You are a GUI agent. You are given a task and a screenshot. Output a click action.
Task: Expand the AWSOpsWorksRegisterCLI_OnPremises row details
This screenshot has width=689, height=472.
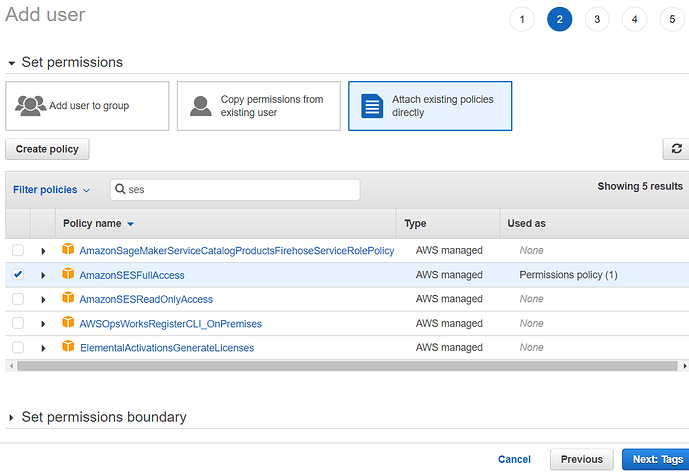point(43,324)
